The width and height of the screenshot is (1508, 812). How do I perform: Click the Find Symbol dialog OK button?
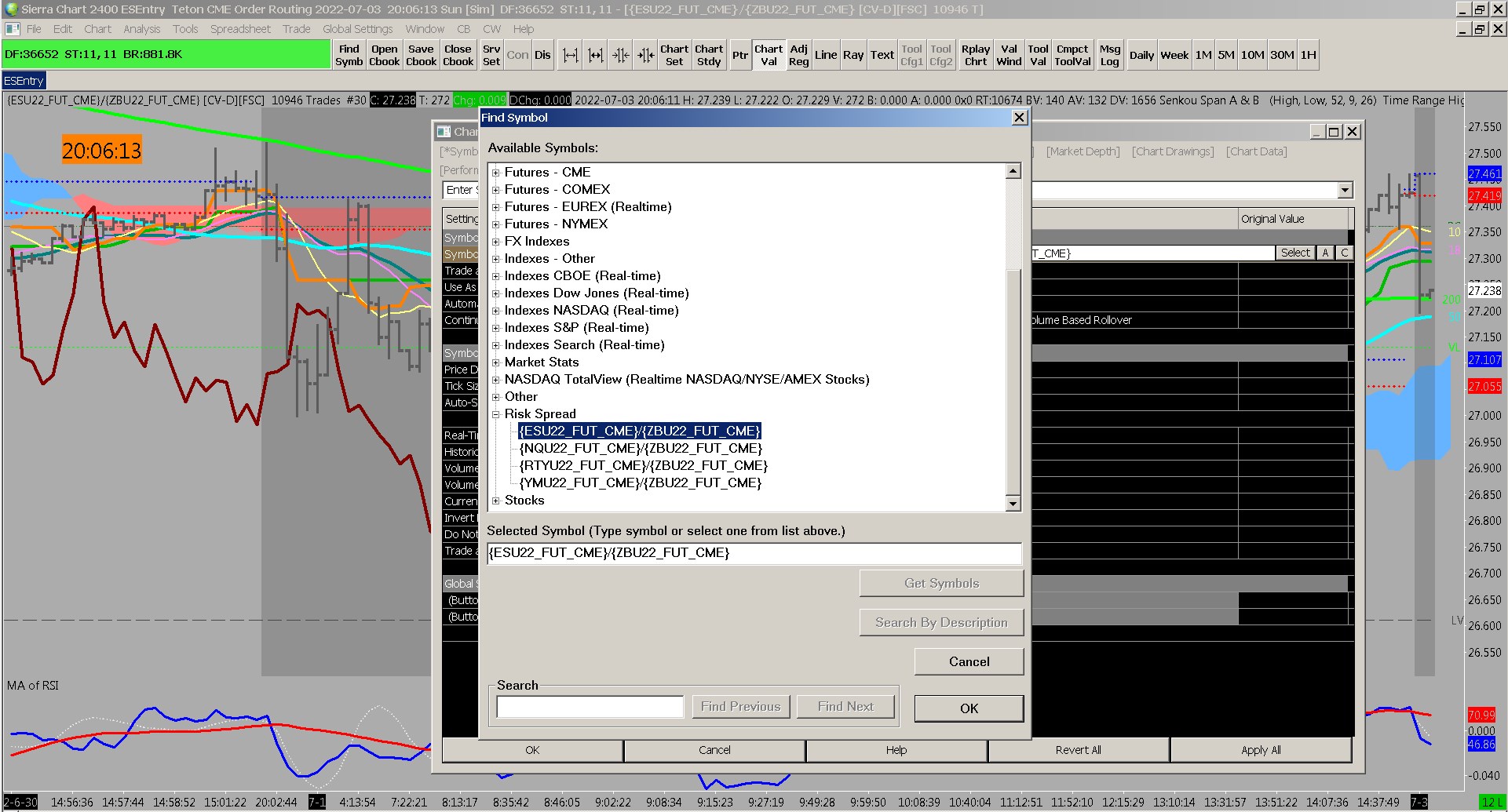tap(969, 708)
